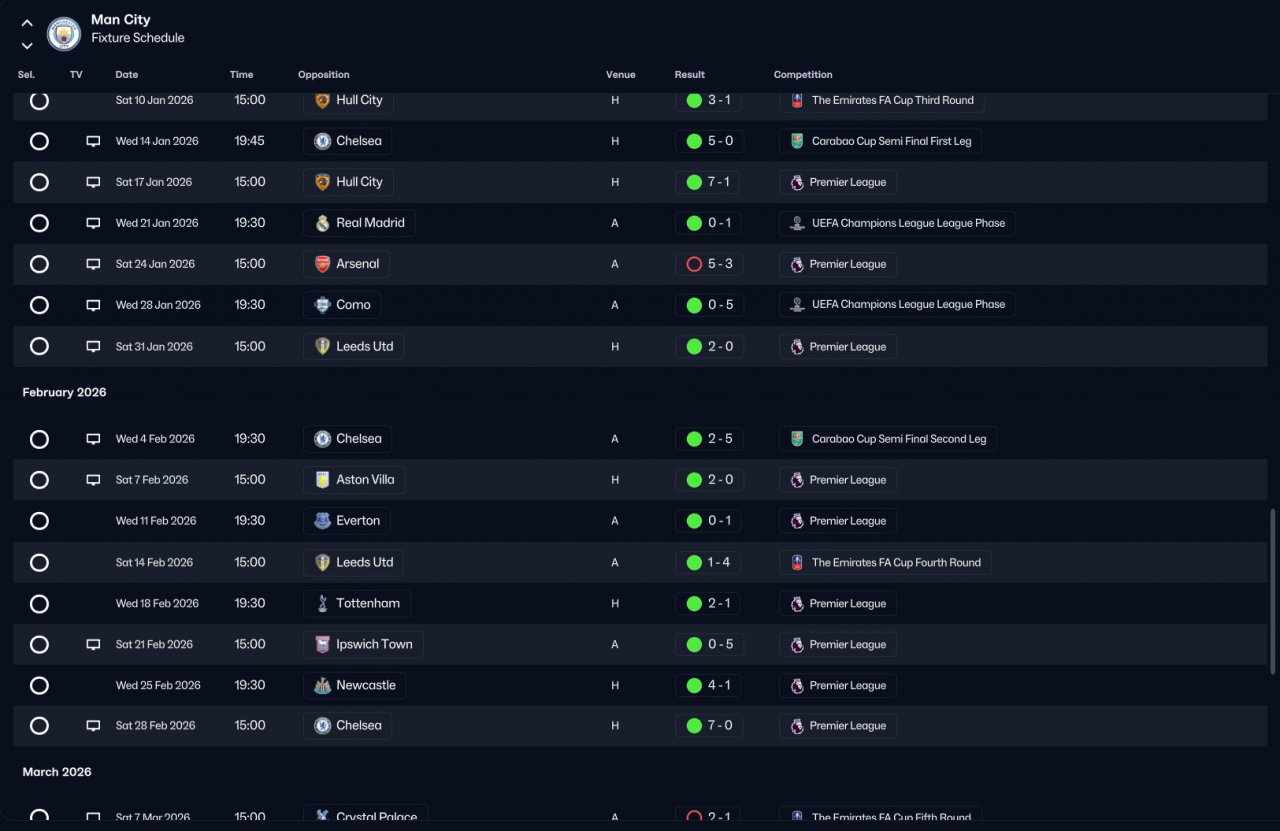This screenshot has height=831, width=1280.
Task: Click TV icon for Real Madrid fixture
Action: tap(93, 223)
